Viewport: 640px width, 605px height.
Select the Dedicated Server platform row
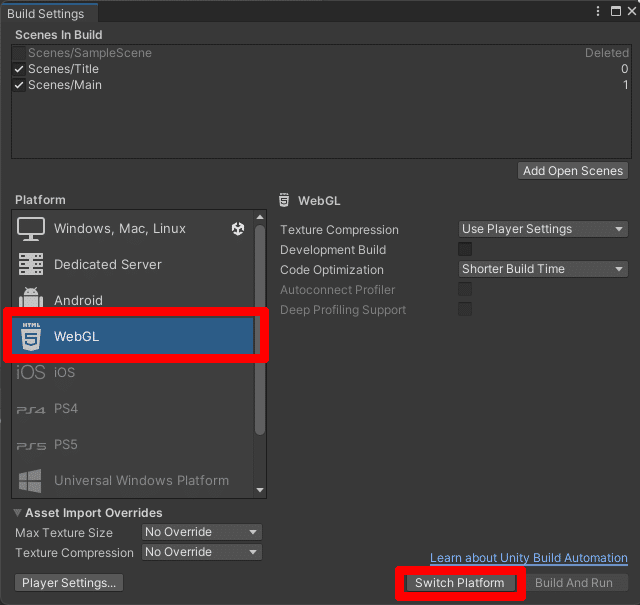(133, 265)
